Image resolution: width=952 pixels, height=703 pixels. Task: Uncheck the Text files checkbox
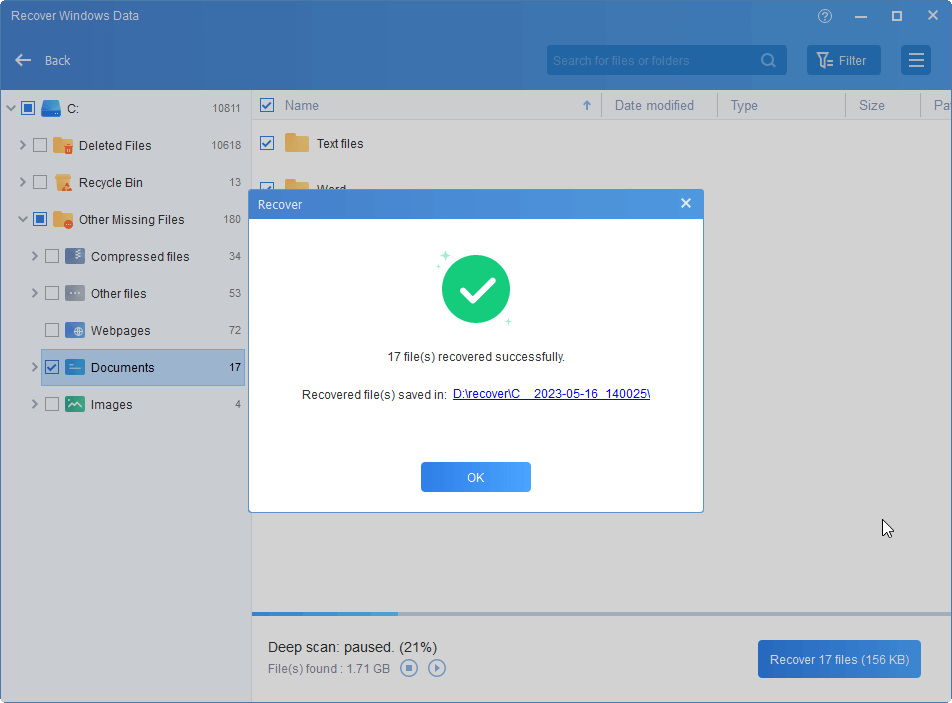pos(267,143)
